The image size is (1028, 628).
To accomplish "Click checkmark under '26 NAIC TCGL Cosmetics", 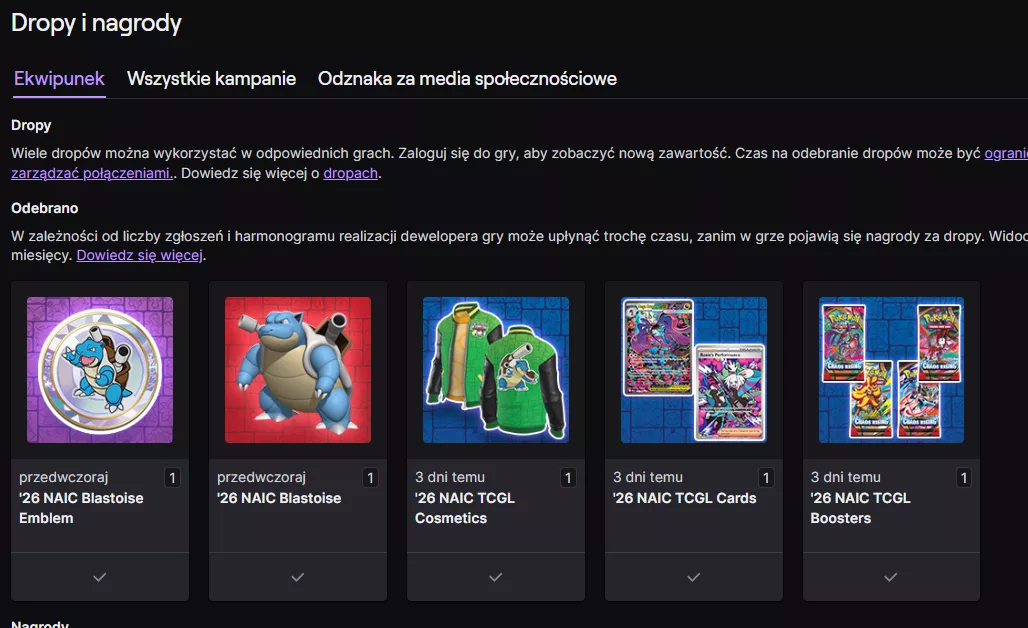I will (x=496, y=577).
